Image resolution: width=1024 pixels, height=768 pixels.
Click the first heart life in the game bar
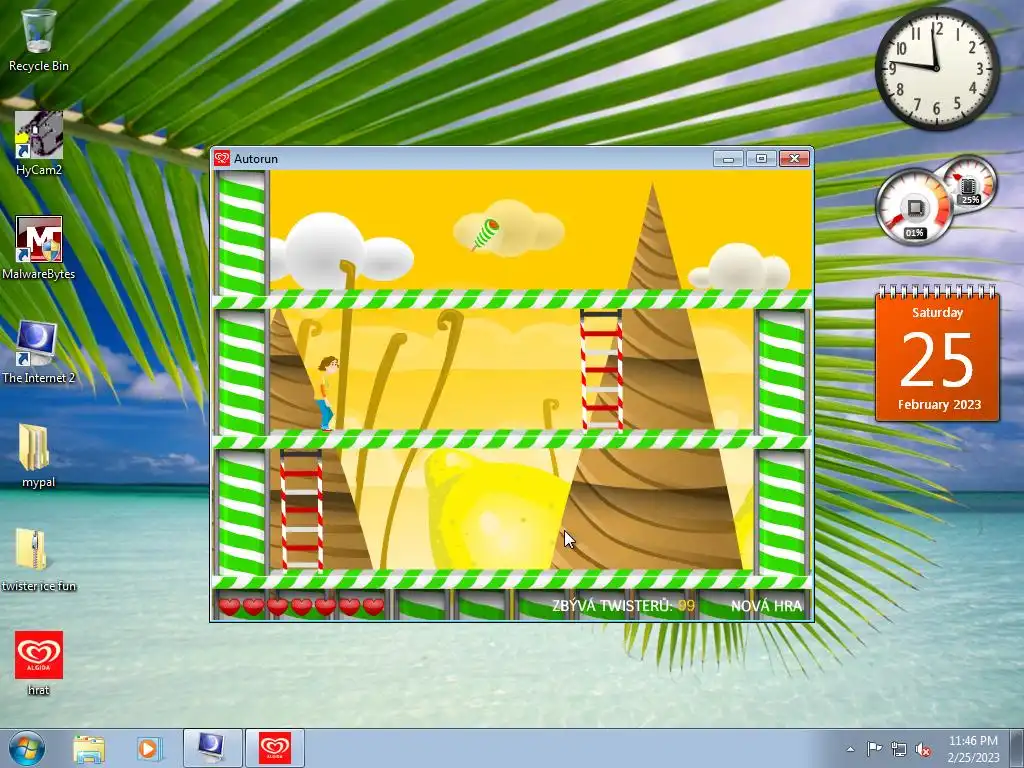click(x=229, y=607)
